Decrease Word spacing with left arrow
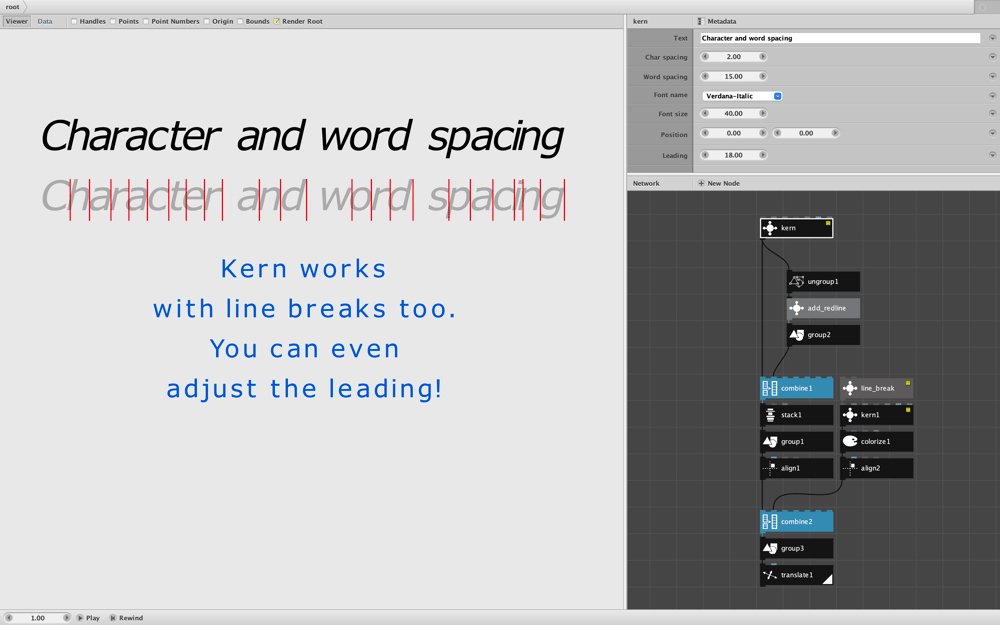This screenshot has width=1000, height=625. (705, 76)
